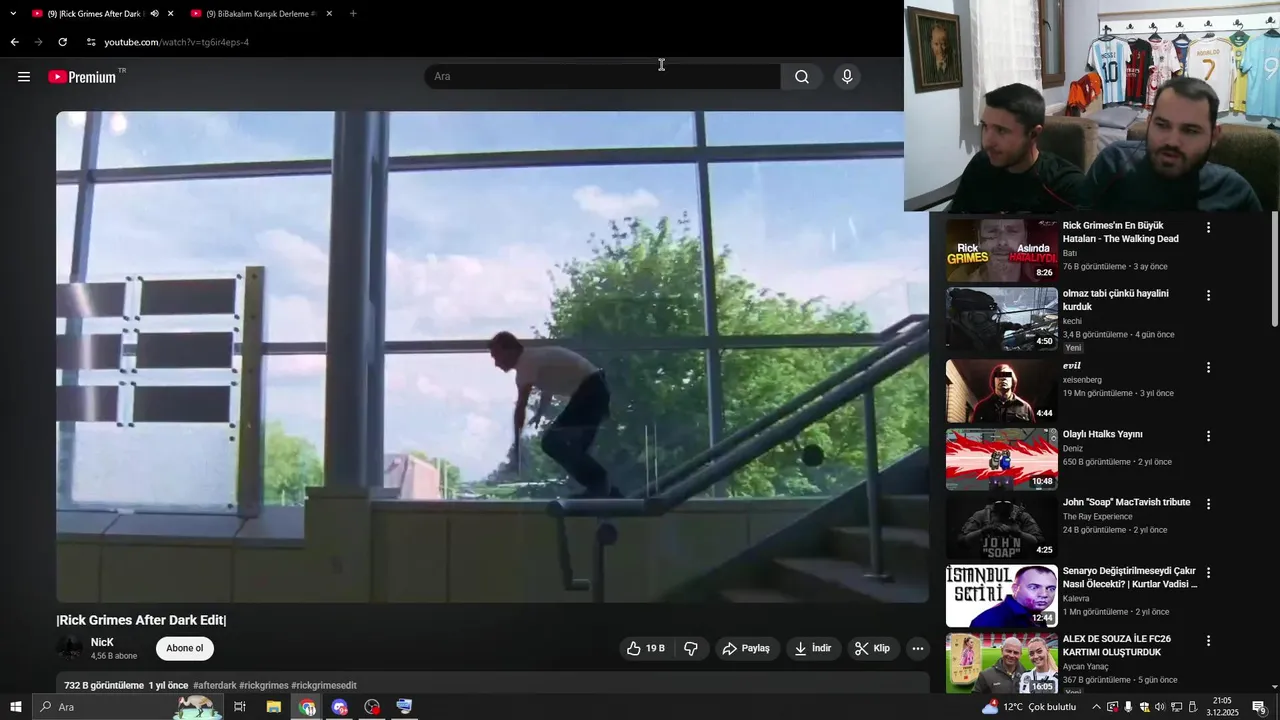Open 'olmaz tabi çünkü hayalini kurduk' title
Screen dimensions: 1280x720
click(1115, 300)
